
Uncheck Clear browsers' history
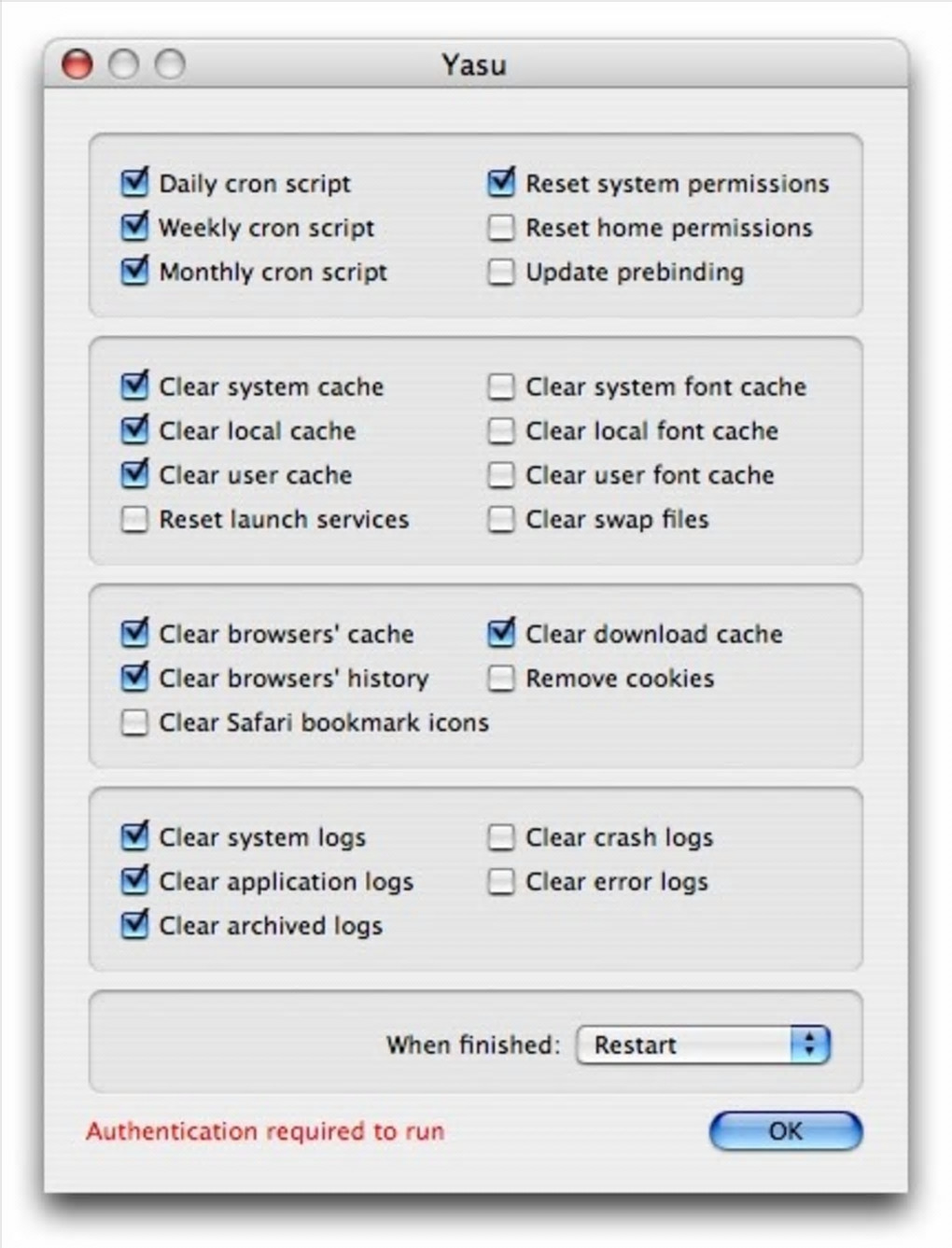coord(135,678)
